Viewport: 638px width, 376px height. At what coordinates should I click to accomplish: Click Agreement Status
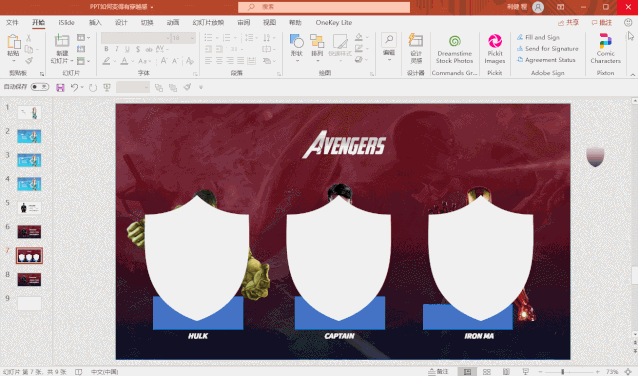tap(546, 60)
